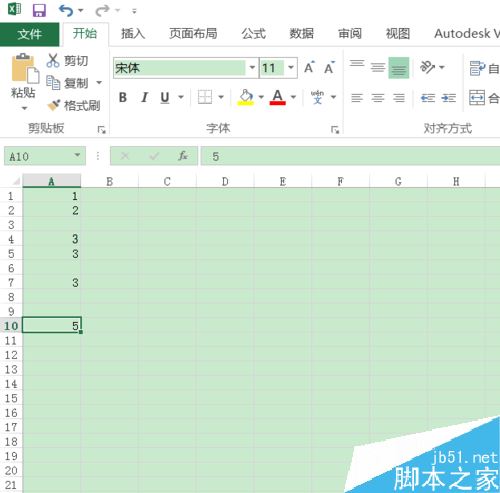Screen dimensions: 500x493
Task: Click the confirm checkmark in formula bar
Action: [x=154, y=156]
